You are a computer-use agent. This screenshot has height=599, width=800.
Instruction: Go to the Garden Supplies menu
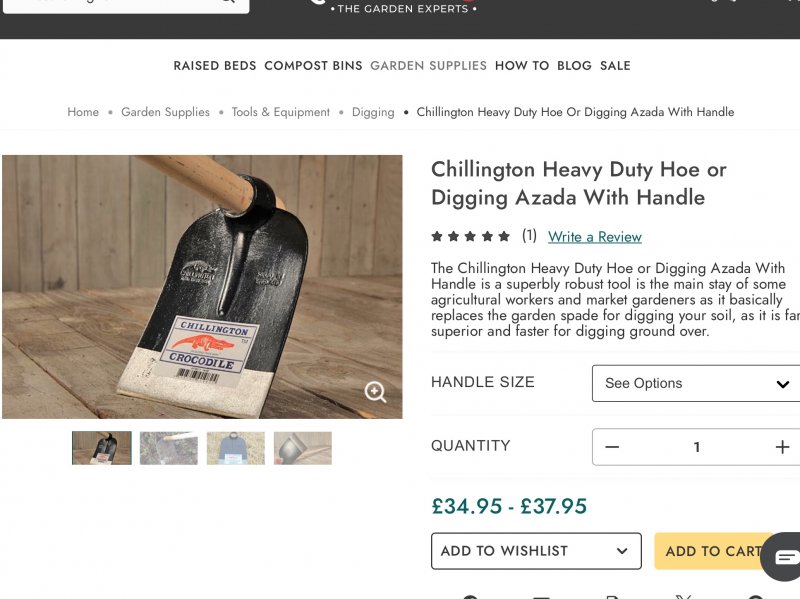(x=428, y=66)
